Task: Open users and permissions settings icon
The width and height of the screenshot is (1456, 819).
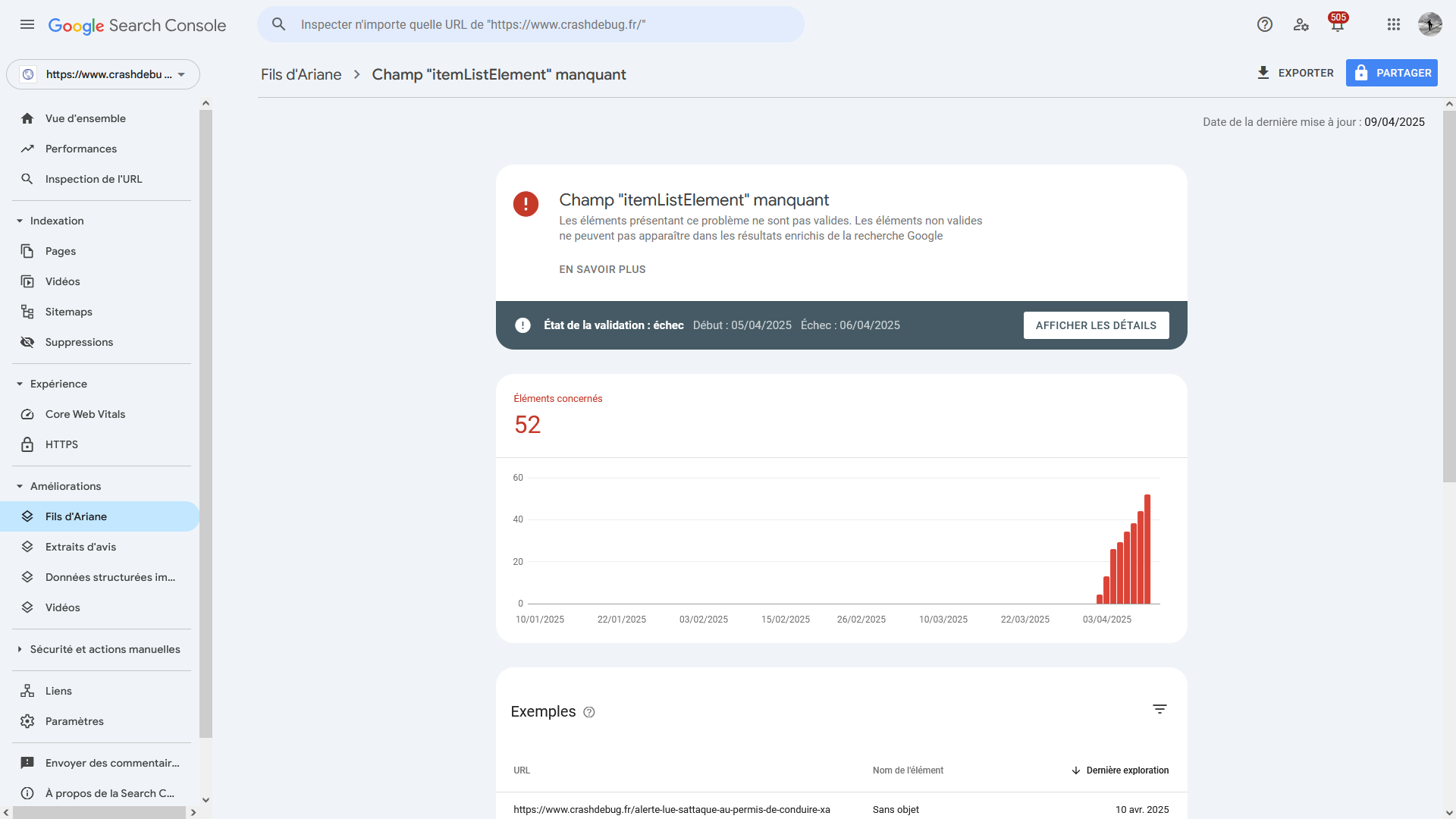Action: point(1301,24)
